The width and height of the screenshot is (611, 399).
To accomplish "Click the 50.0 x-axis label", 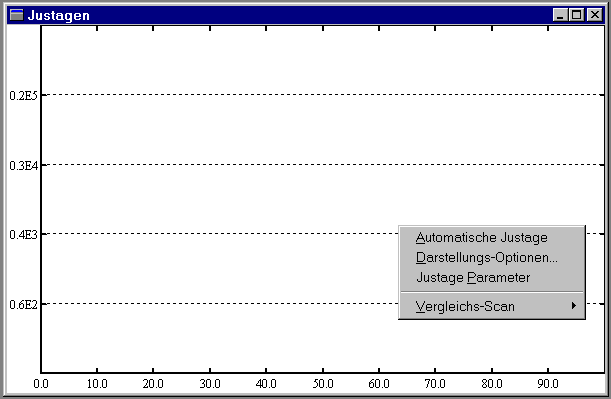I will click(x=323, y=384).
